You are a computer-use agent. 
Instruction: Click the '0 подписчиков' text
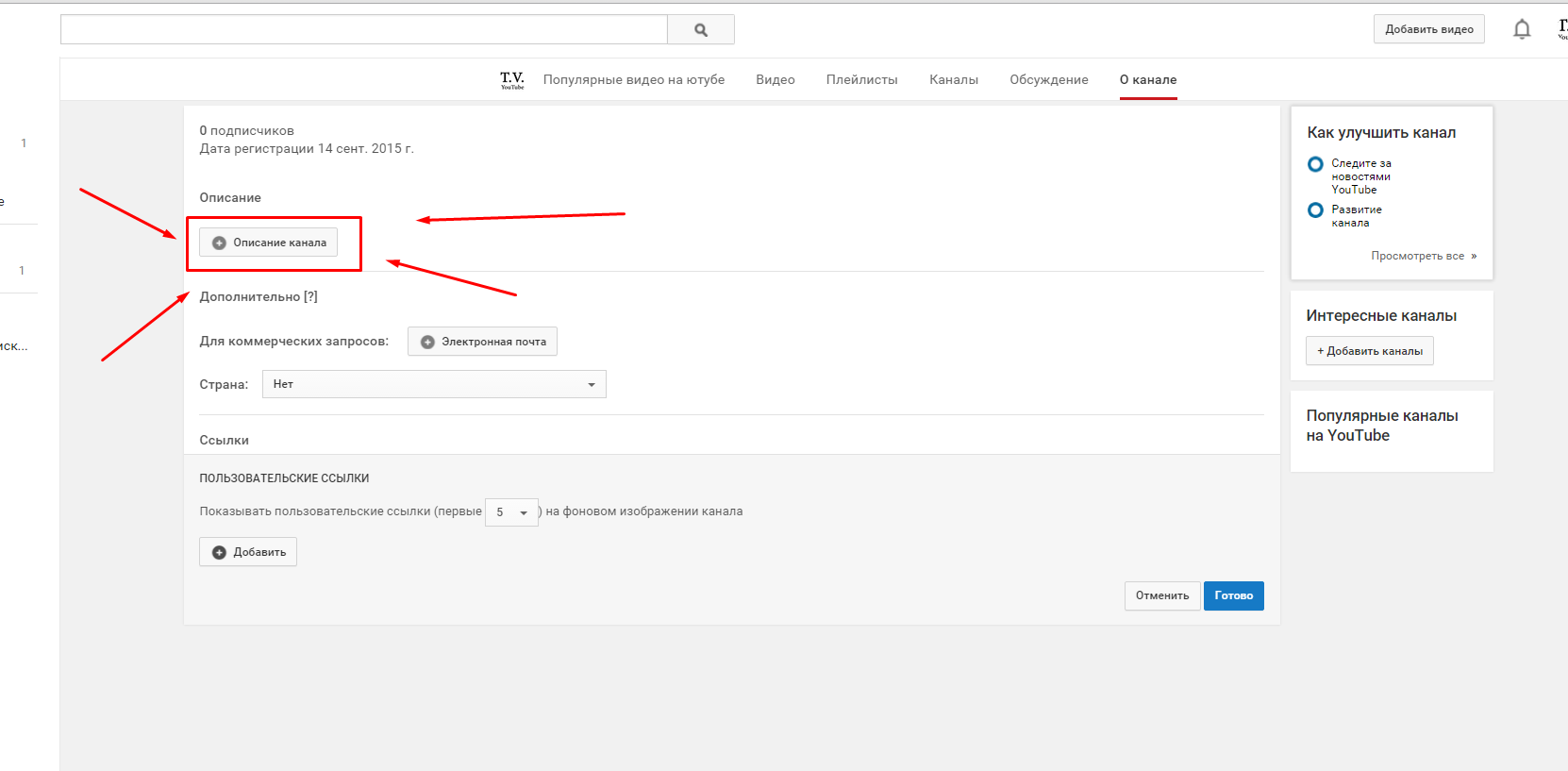(x=247, y=131)
